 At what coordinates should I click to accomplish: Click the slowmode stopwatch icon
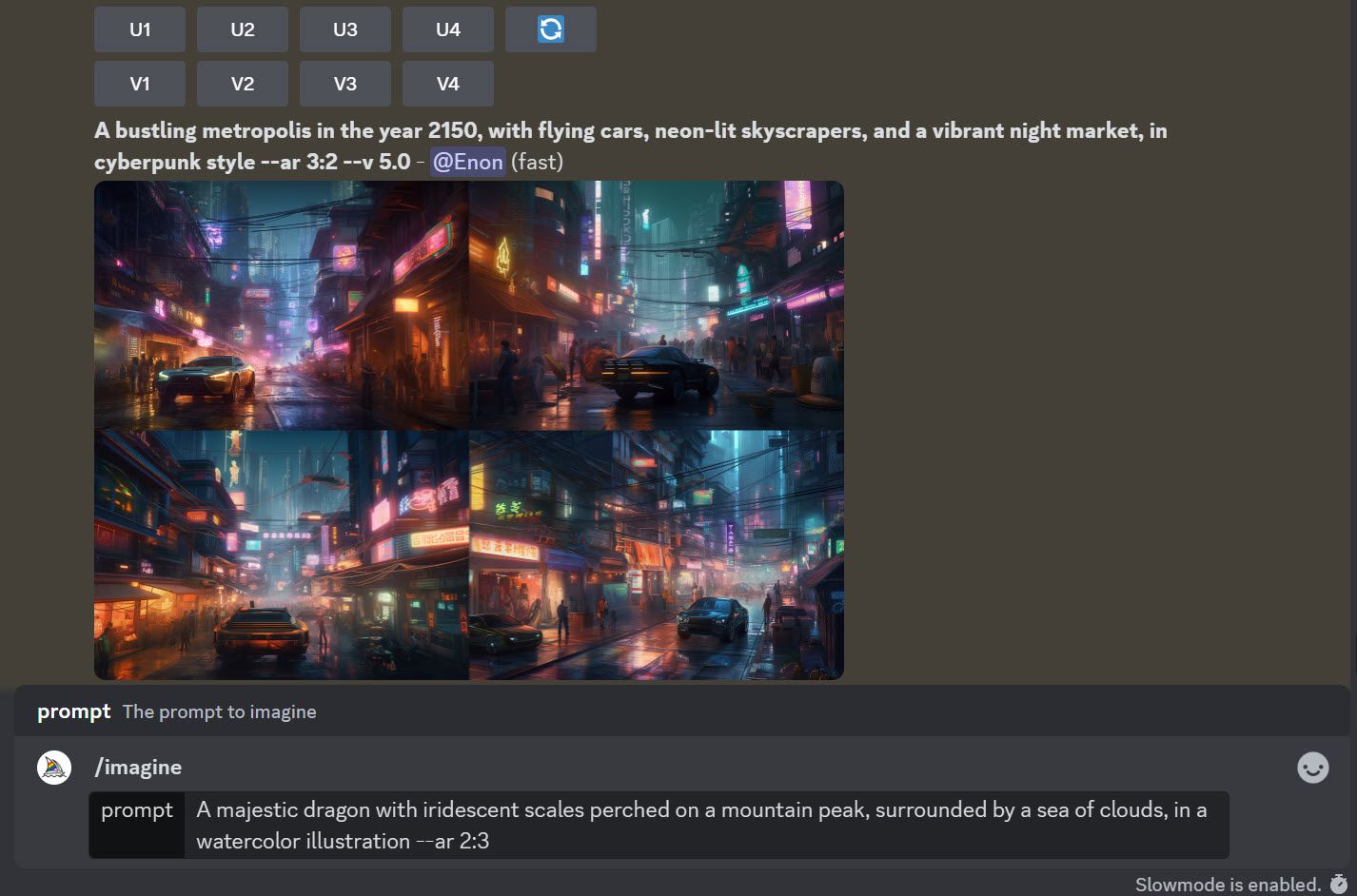coord(1338,884)
